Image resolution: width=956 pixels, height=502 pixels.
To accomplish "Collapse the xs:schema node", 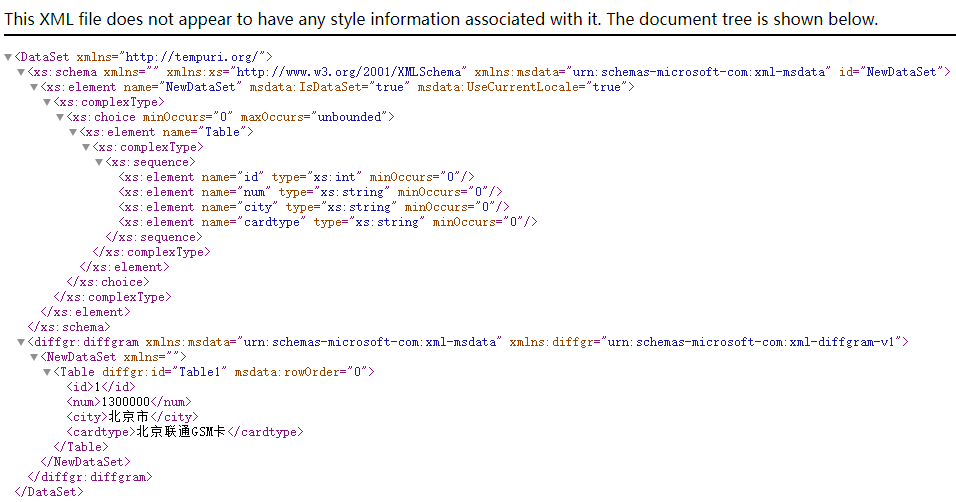I will (x=22, y=73).
